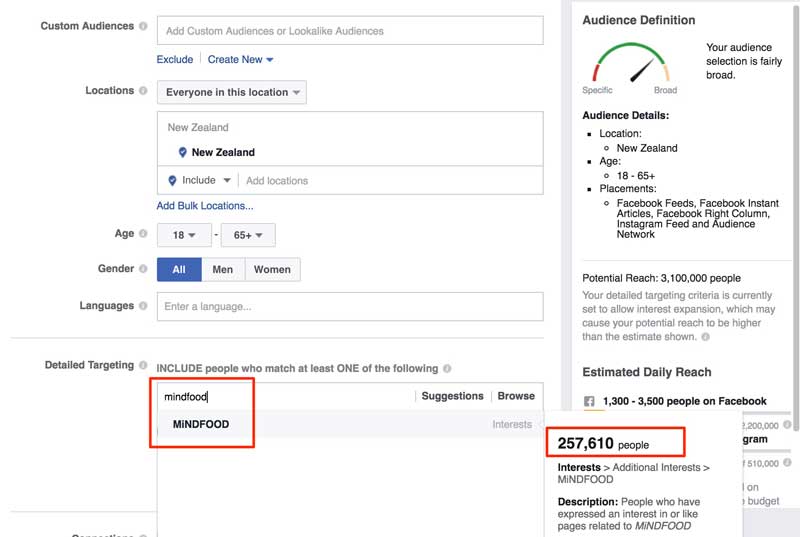Choose MiNDFOOD interest suggestion
800x537 pixels.
[x=349, y=424]
